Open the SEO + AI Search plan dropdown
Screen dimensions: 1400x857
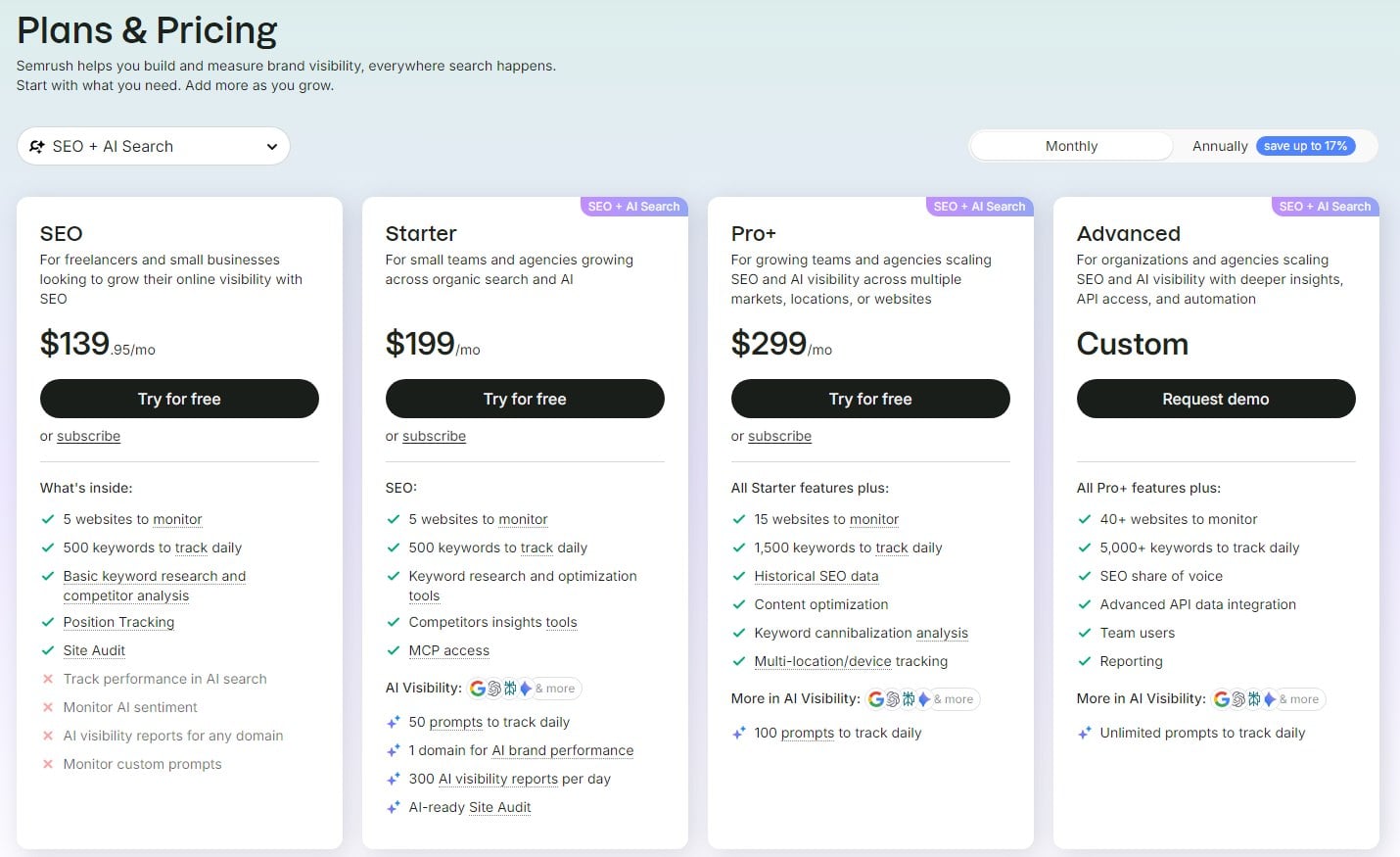point(154,146)
